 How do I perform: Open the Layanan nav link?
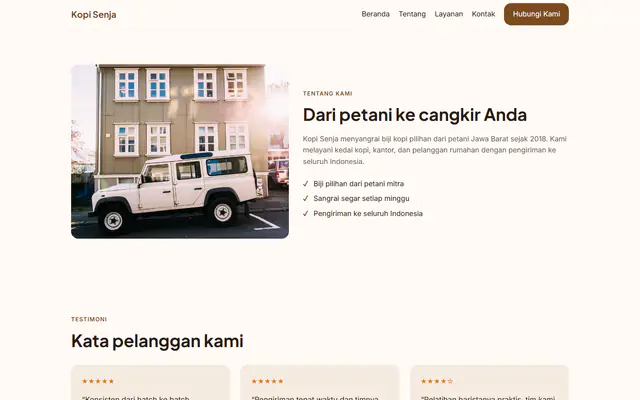pos(449,14)
